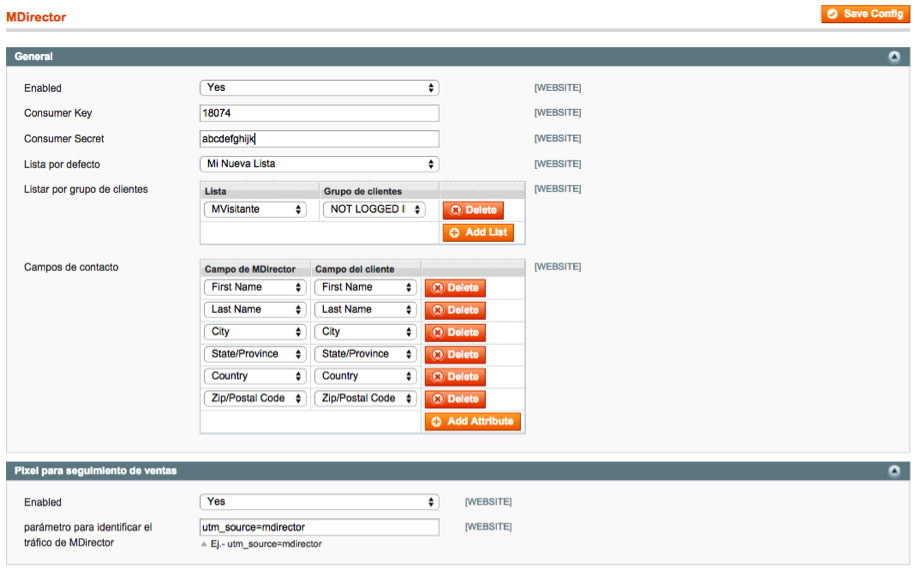Click the Lista column header

coord(215,191)
